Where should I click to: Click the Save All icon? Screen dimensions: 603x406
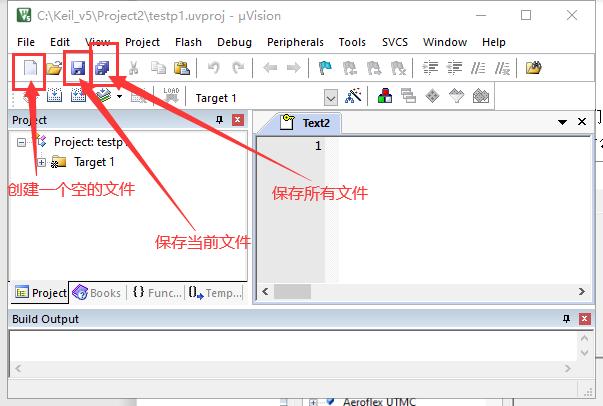tap(102, 68)
